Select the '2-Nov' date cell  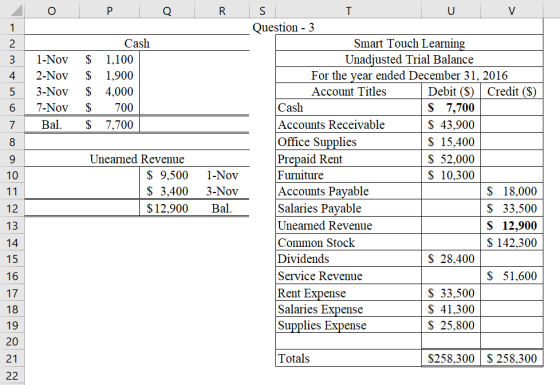click(52, 75)
